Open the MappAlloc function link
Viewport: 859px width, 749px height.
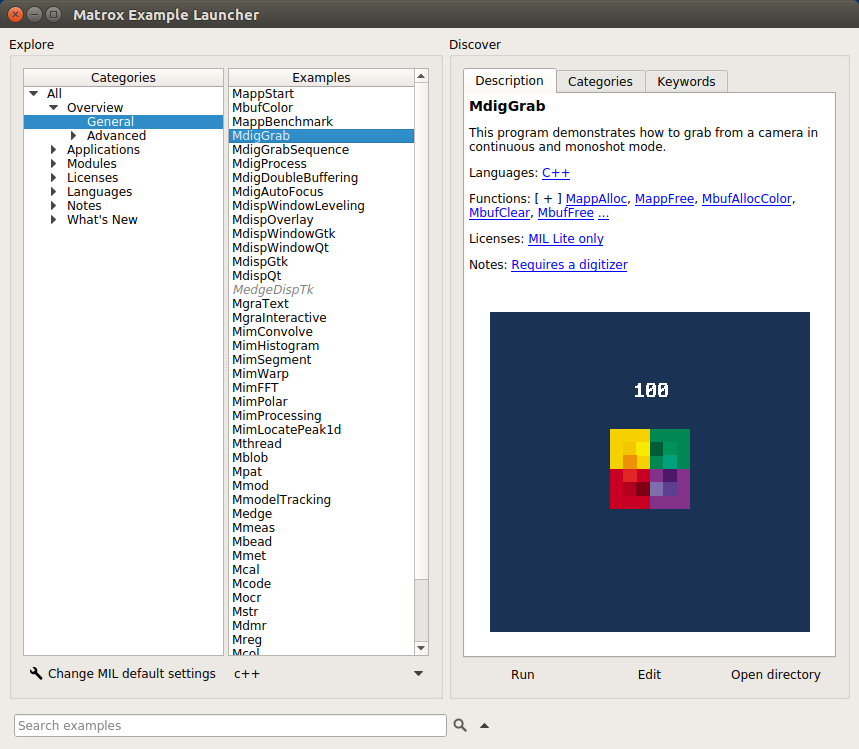(x=596, y=198)
